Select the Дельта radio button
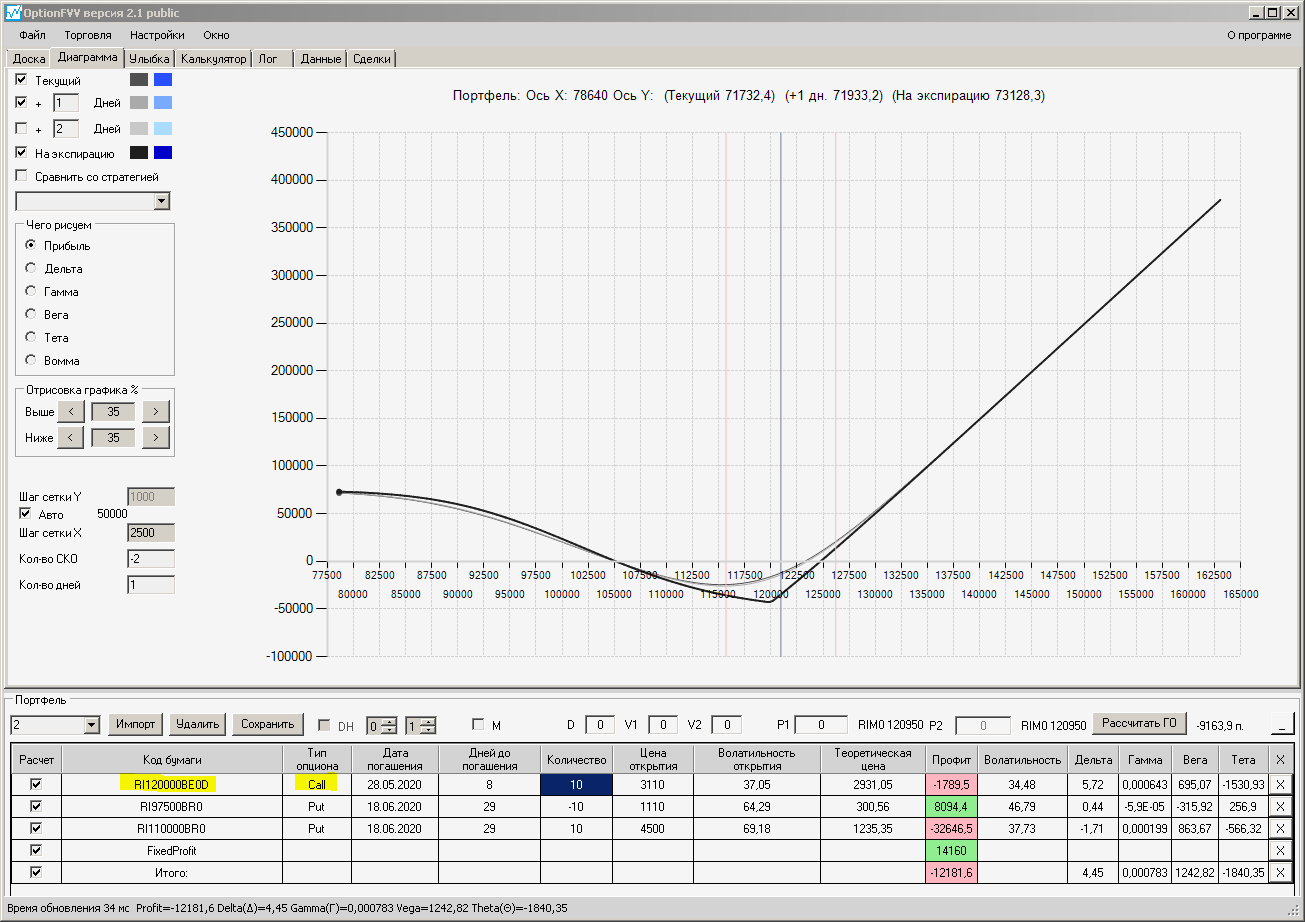Viewport: 1305px width, 922px height. (x=31, y=269)
